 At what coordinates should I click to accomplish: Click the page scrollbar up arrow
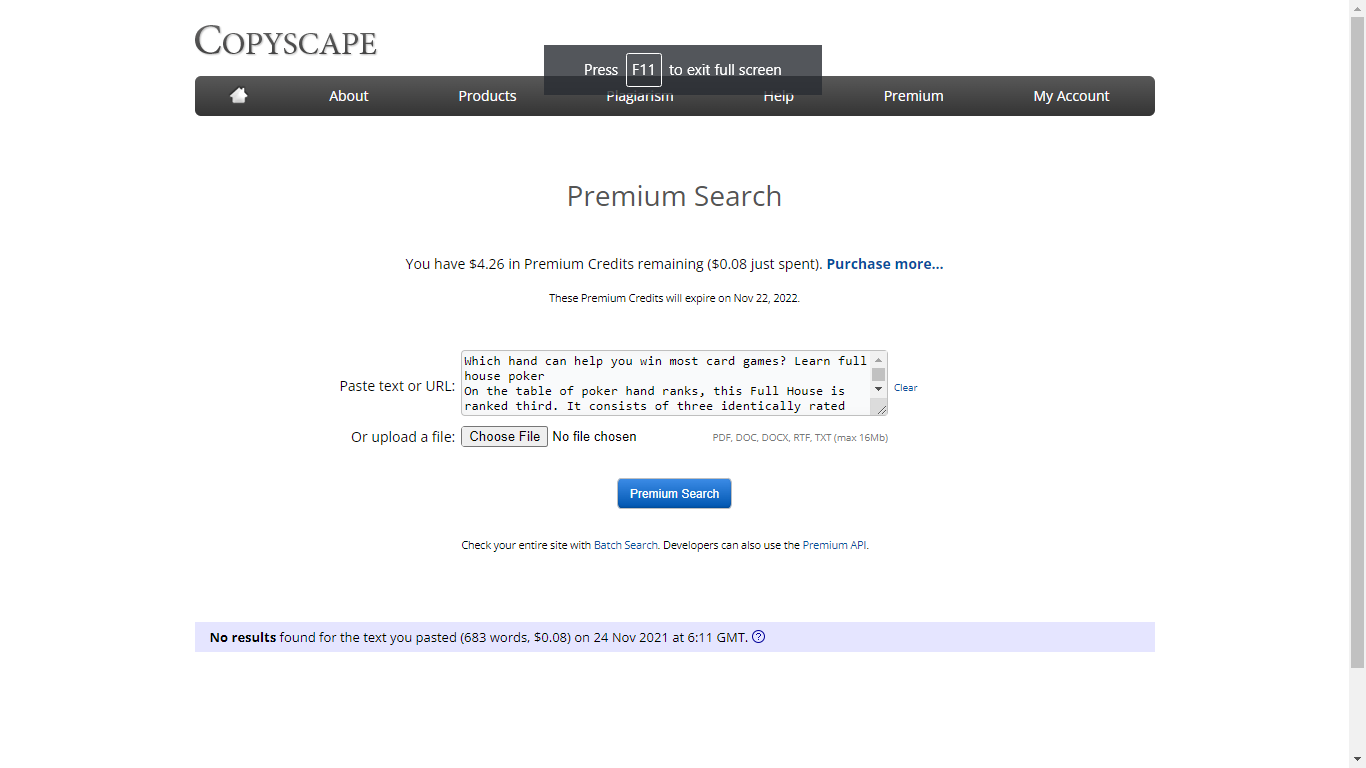tap(1357, 8)
